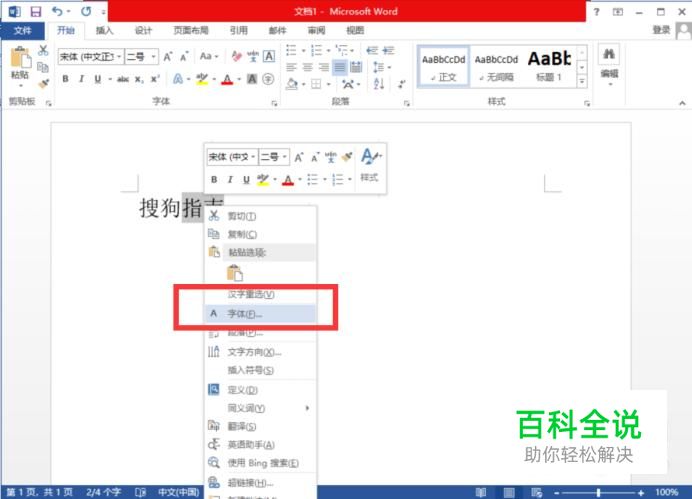Choose Font option in context menu
The width and height of the screenshot is (692, 499).
point(260,314)
